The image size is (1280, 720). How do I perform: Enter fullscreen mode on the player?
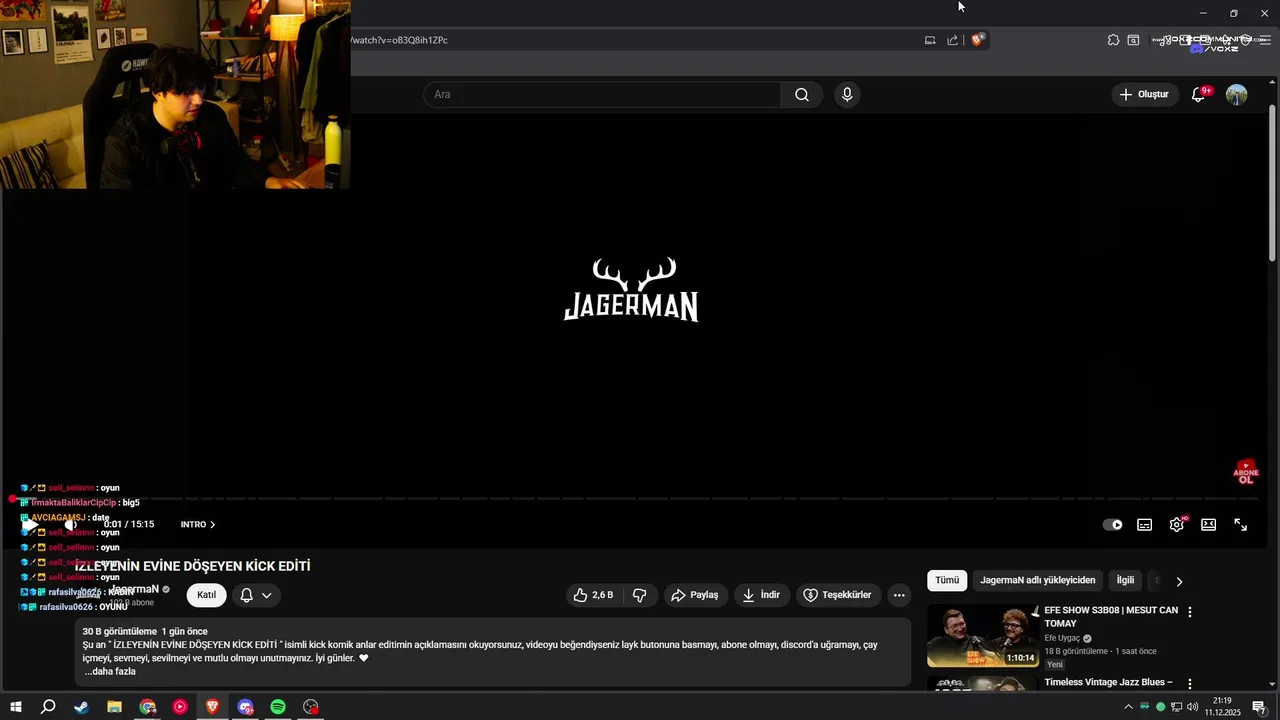(x=1240, y=524)
